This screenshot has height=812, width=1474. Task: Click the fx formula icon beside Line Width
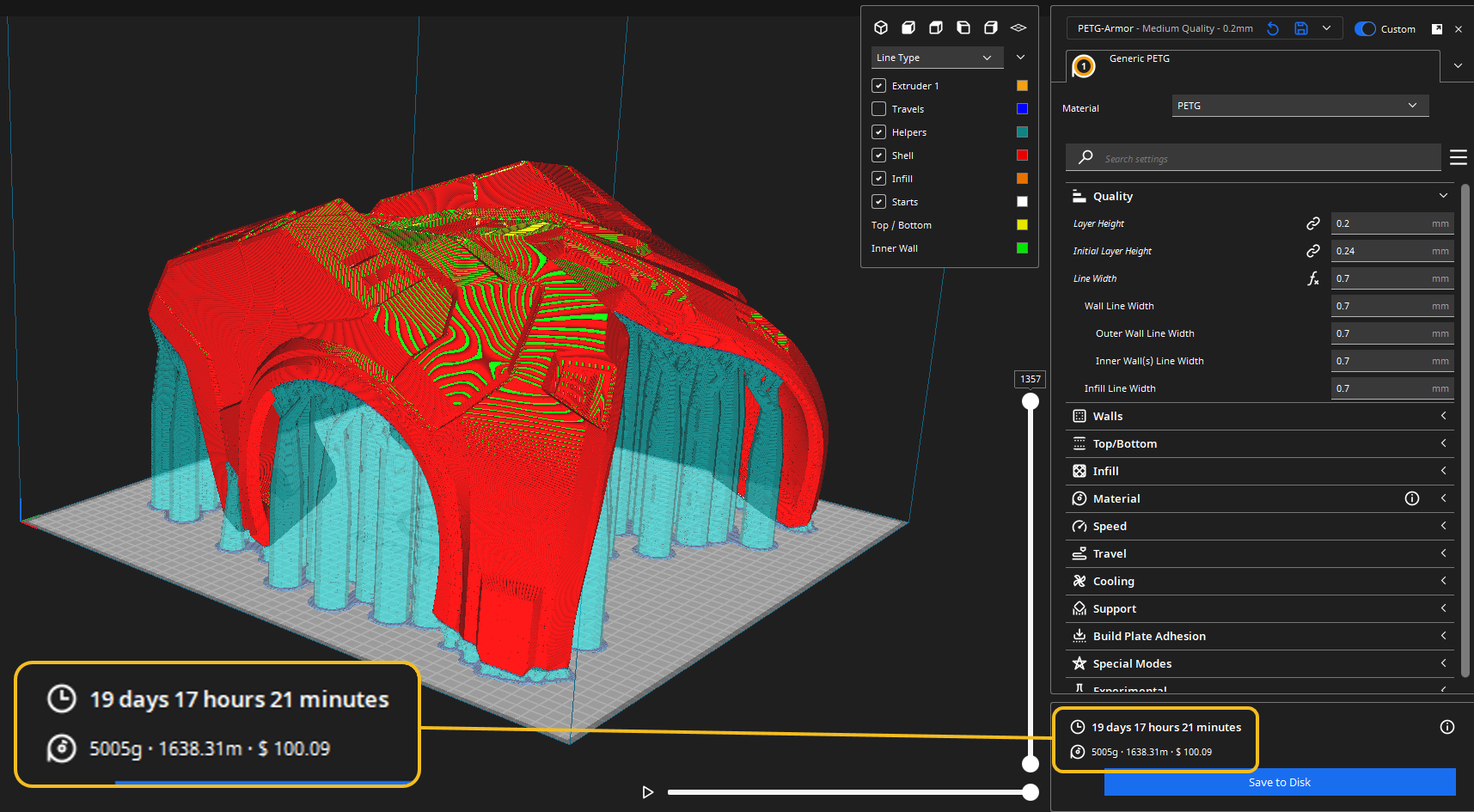click(x=1312, y=278)
